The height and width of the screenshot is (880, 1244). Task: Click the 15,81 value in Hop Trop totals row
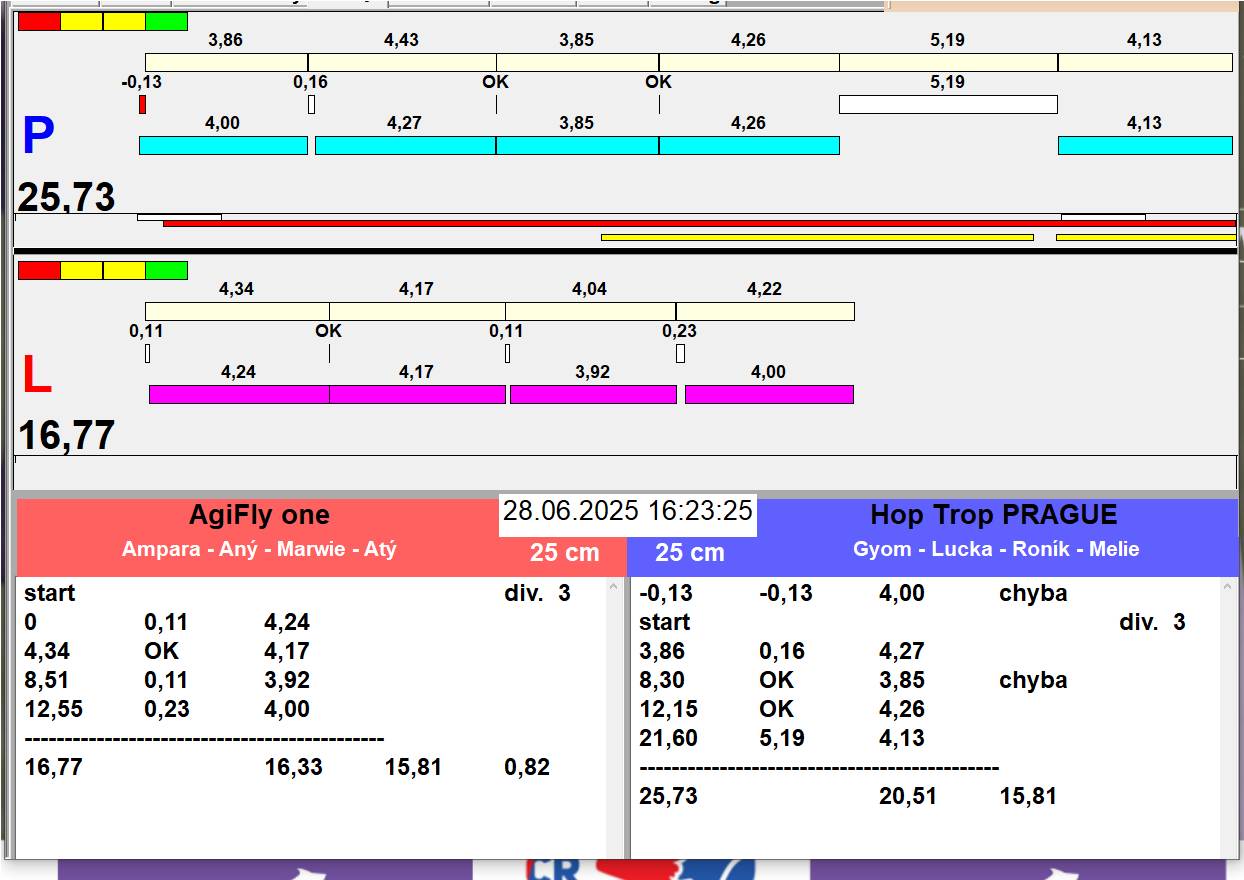[1028, 796]
